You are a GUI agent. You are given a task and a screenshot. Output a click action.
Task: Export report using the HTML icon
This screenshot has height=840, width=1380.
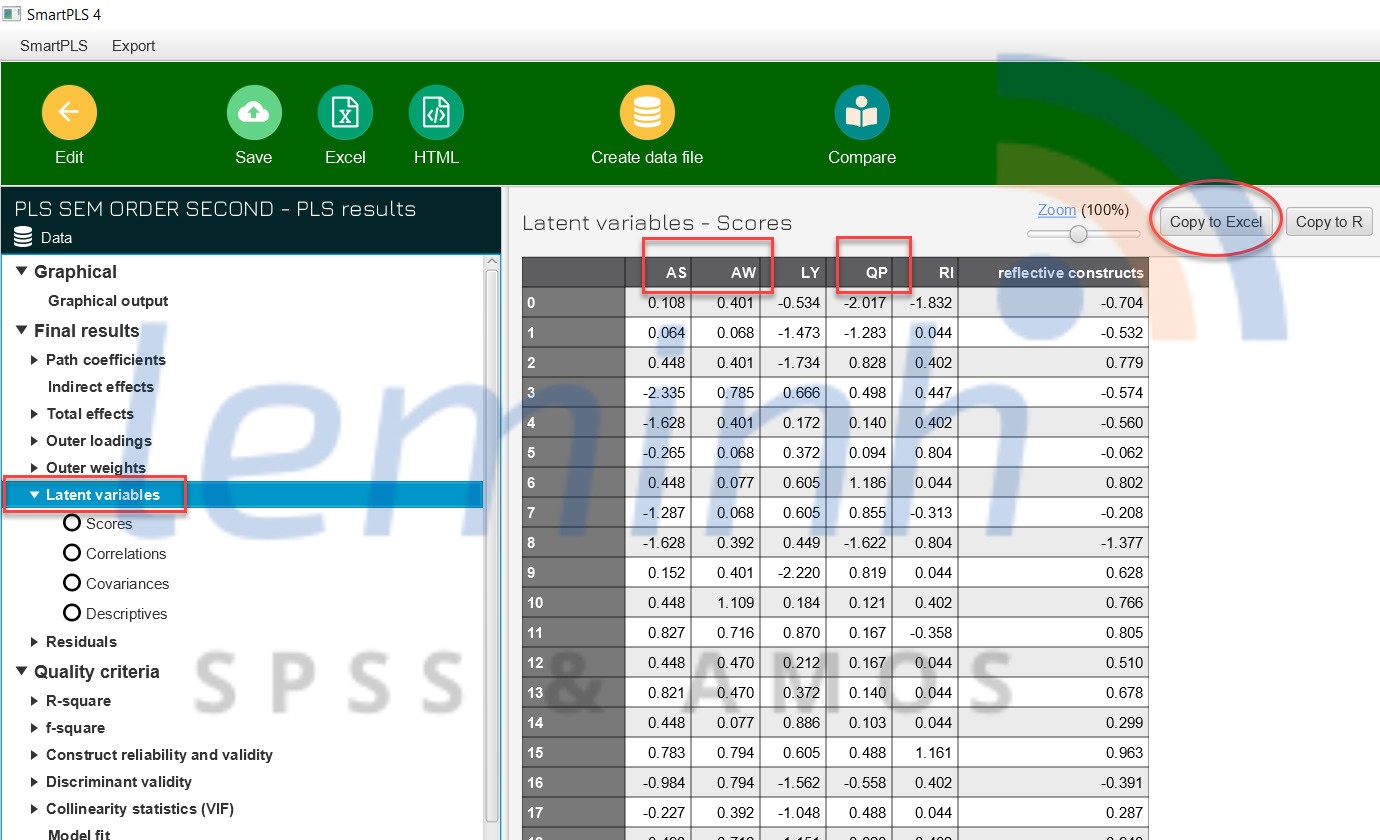436,113
